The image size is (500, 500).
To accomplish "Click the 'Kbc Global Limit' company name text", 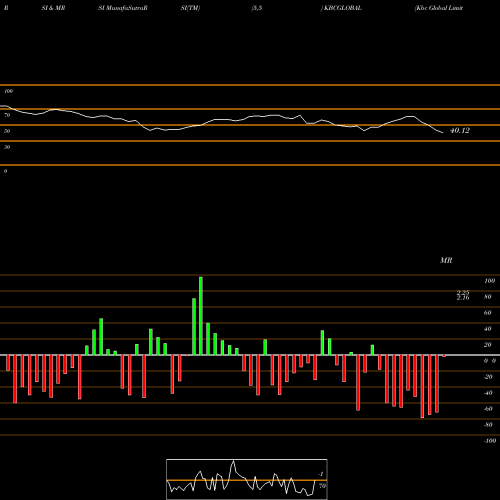I will click(x=439, y=8).
